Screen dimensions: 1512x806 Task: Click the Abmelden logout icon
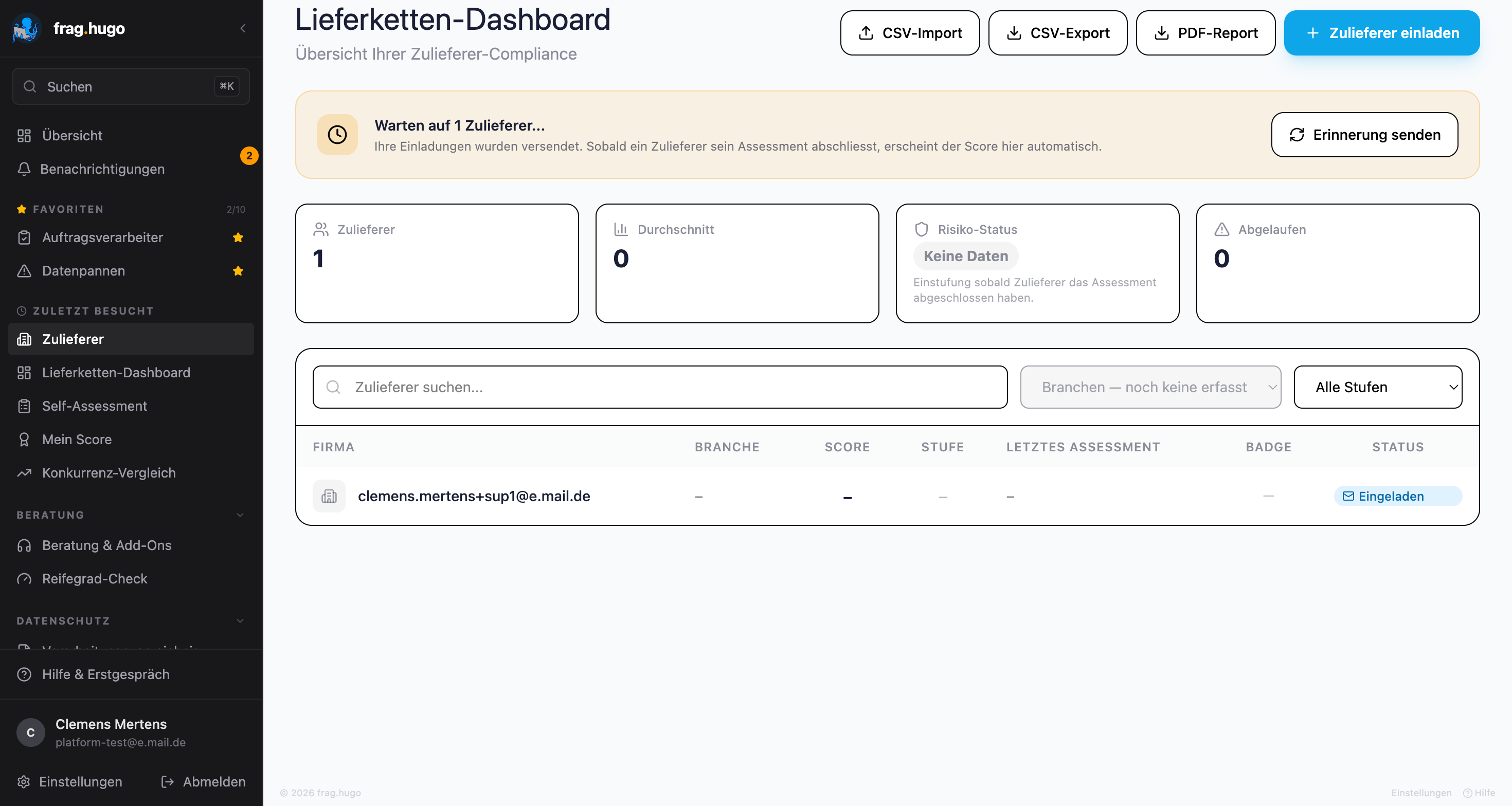tap(167, 782)
